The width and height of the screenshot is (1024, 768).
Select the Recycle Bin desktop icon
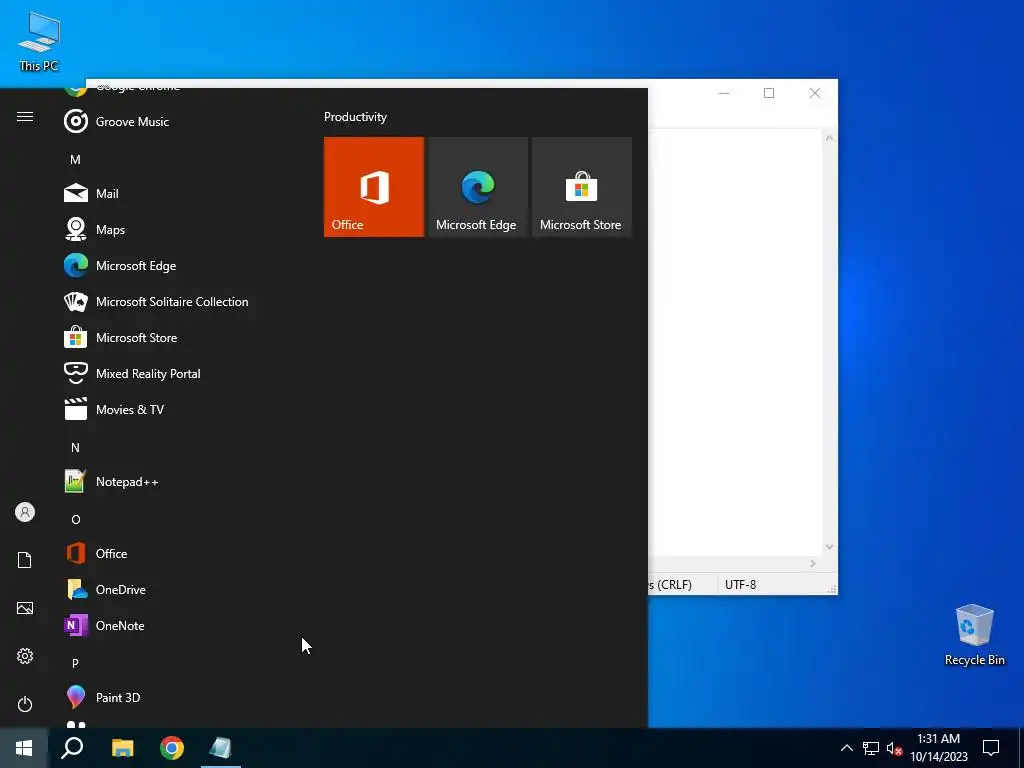tap(974, 635)
